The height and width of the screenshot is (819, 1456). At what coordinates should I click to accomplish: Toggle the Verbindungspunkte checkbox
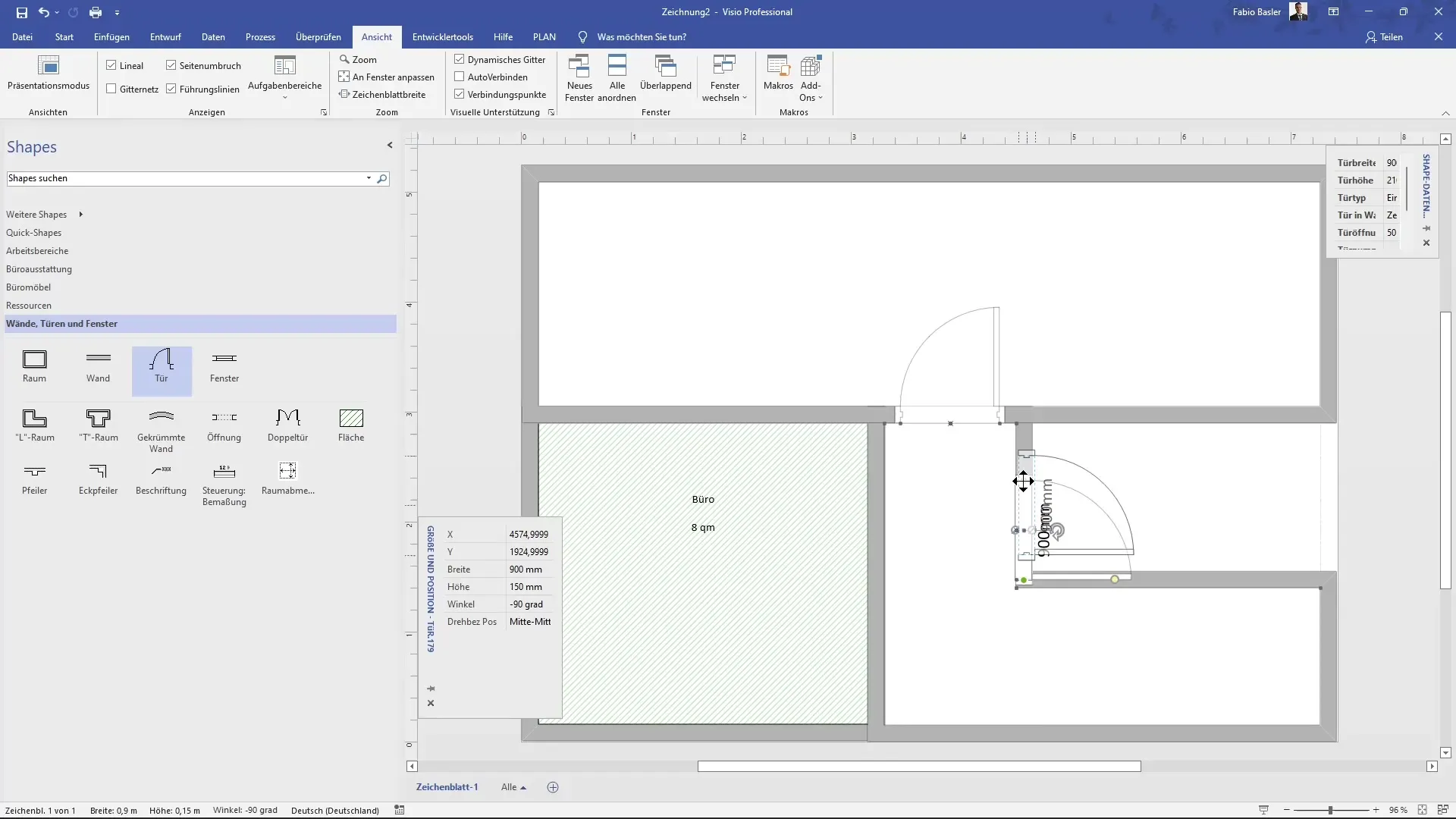[460, 94]
